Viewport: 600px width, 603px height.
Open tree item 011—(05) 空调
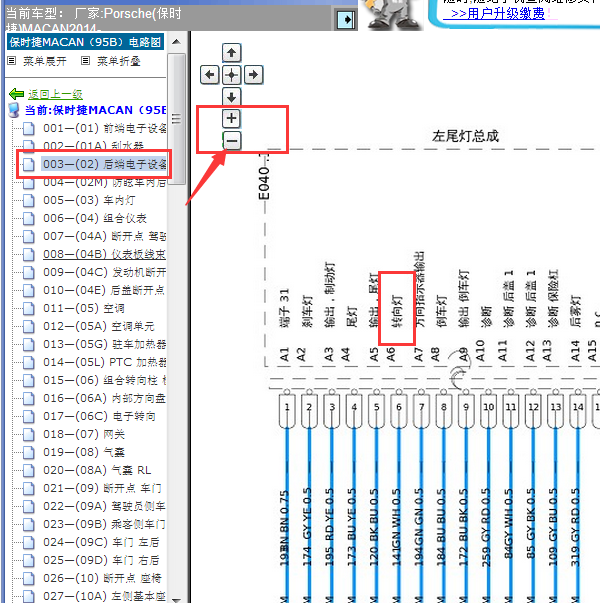[x=83, y=308]
